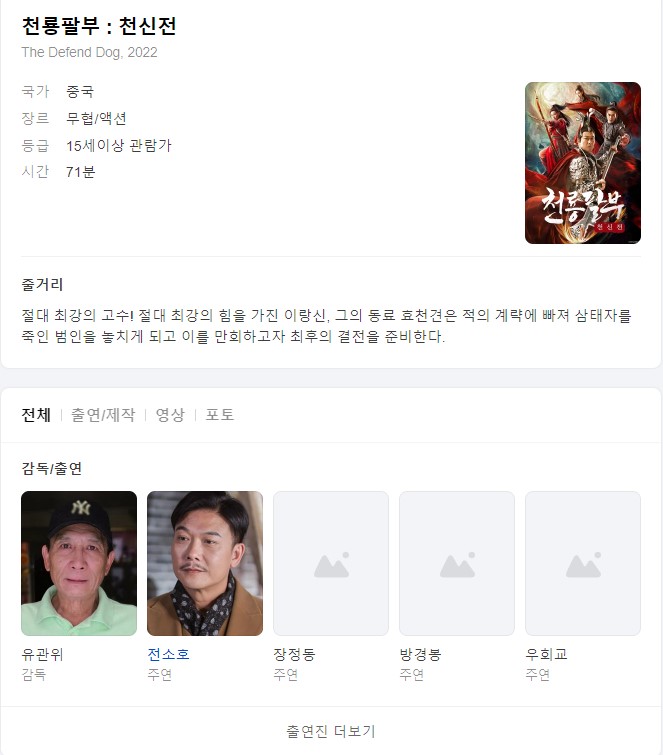Click the 방경봉 name label
The height and width of the screenshot is (755, 663).
click(x=420, y=654)
